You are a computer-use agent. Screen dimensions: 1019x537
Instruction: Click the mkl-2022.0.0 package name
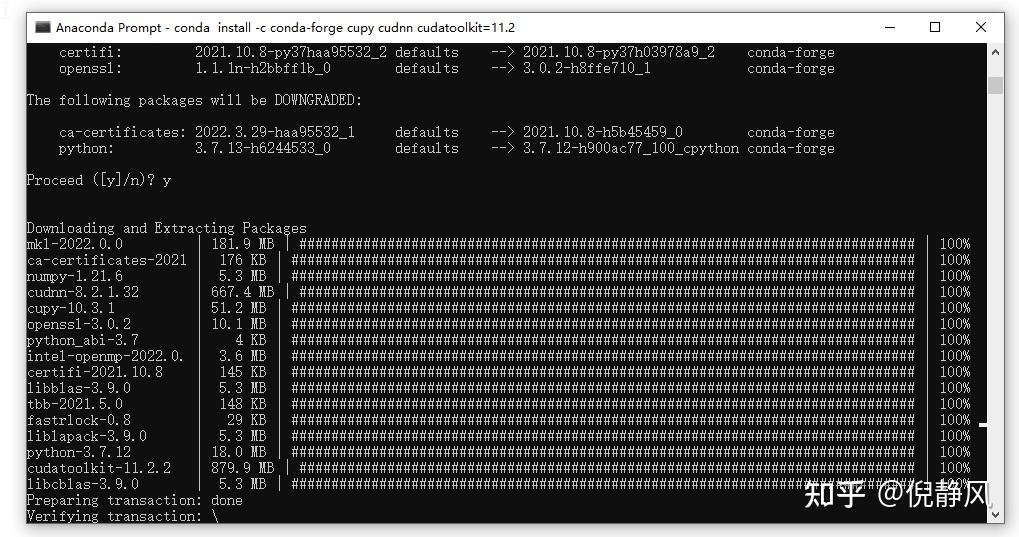click(x=75, y=244)
